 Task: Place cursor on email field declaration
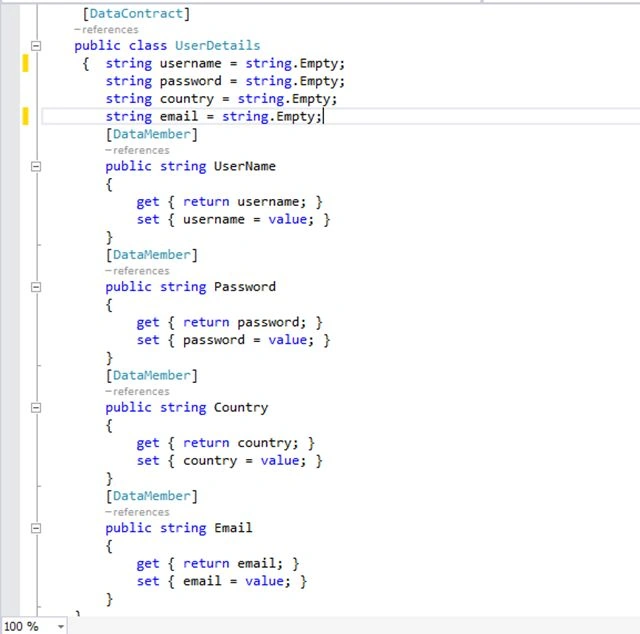click(214, 117)
